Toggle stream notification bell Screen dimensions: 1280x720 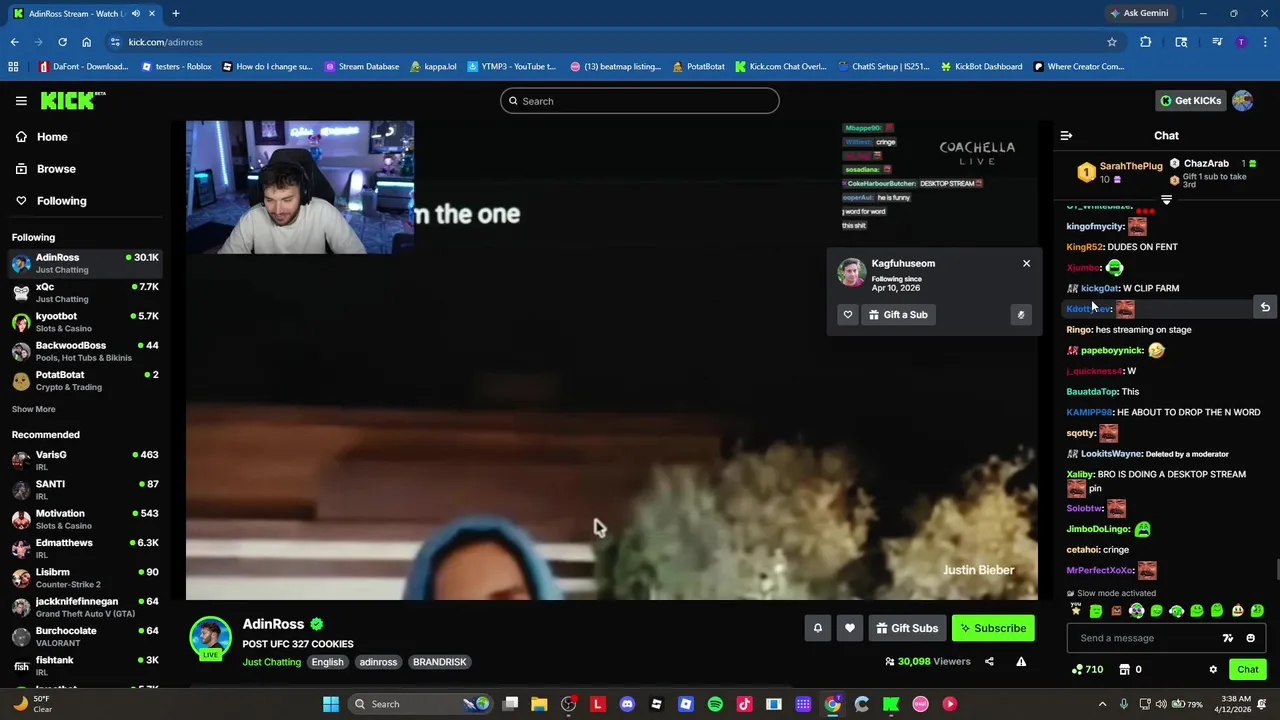pyautogui.click(x=817, y=628)
